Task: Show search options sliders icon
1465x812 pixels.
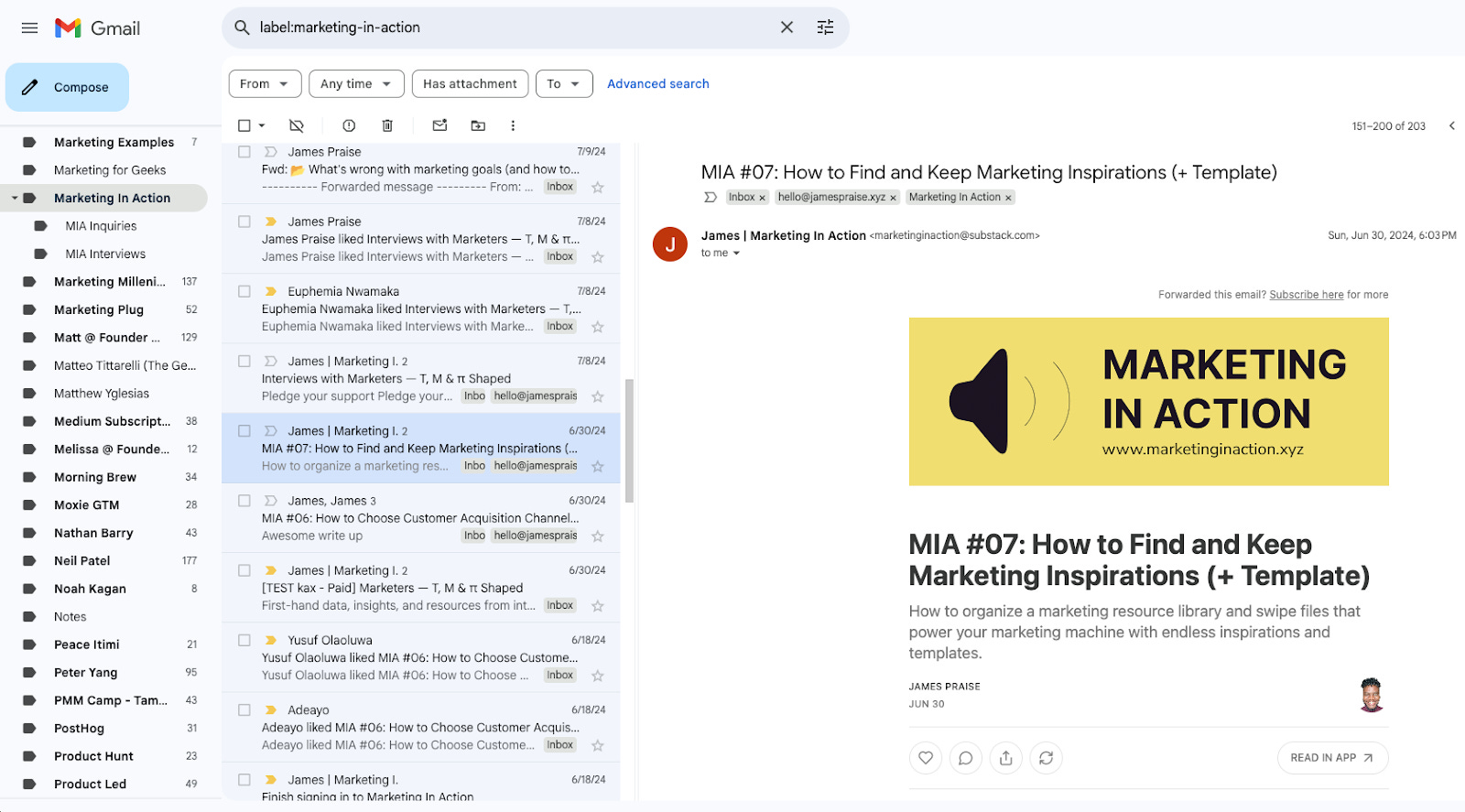Action: point(825,27)
